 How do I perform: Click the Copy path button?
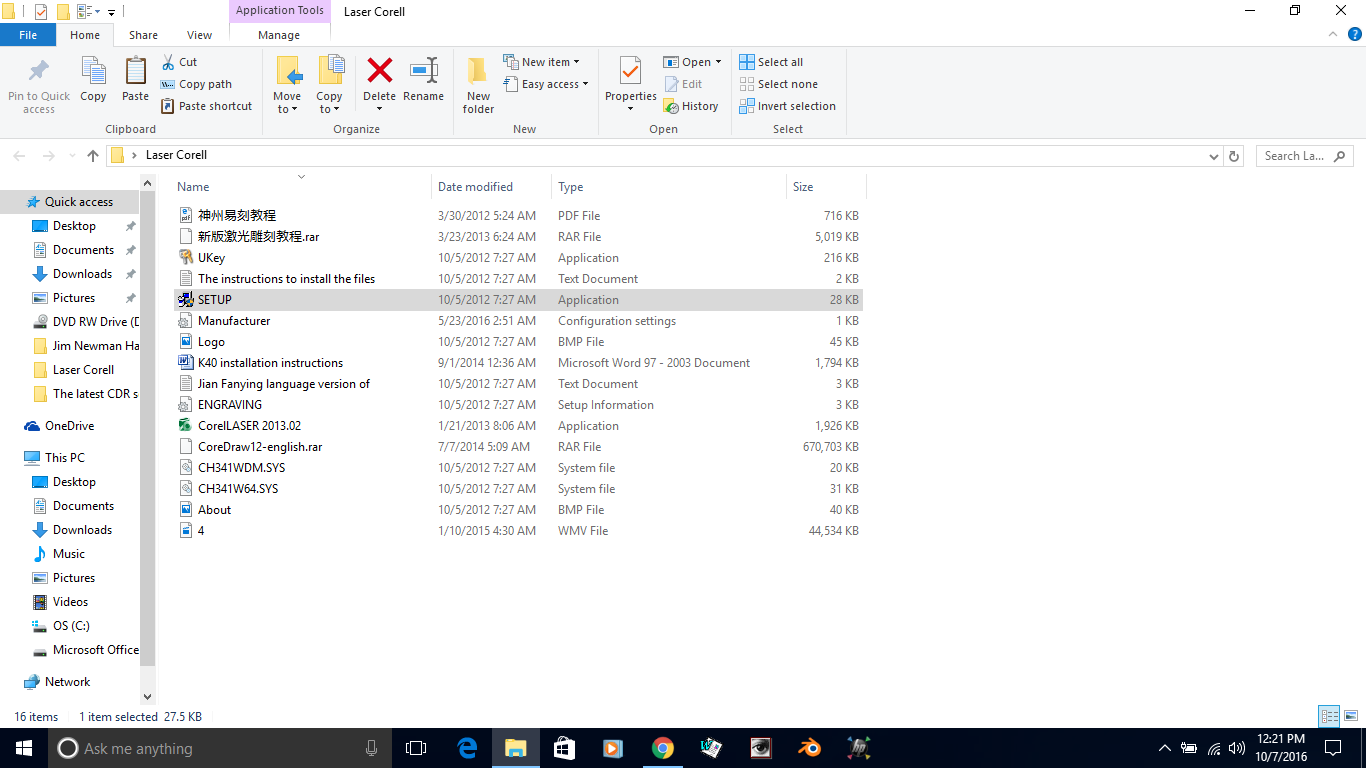pos(196,84)
